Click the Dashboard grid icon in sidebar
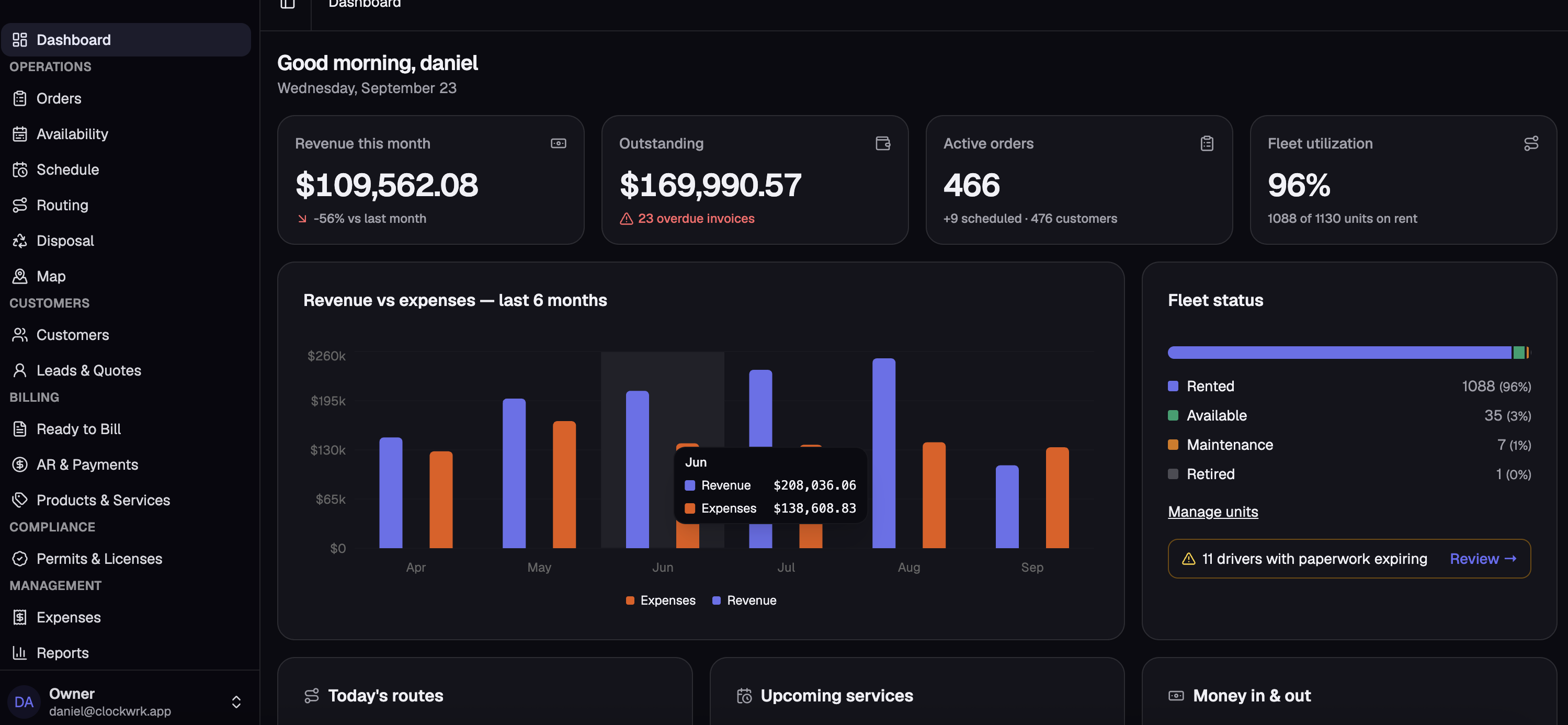 click(19, 40)
